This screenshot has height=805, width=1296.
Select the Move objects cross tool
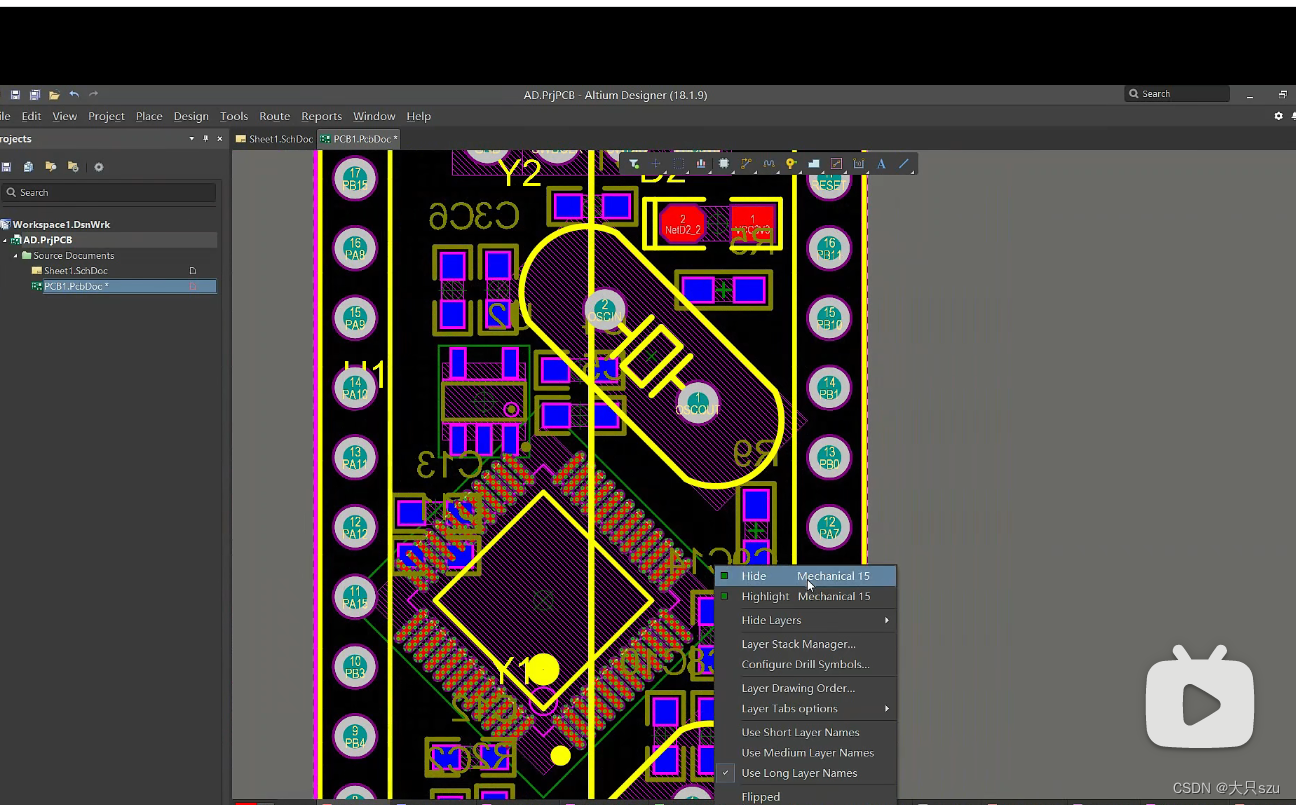pyautogui.click(x=656, y=164)
